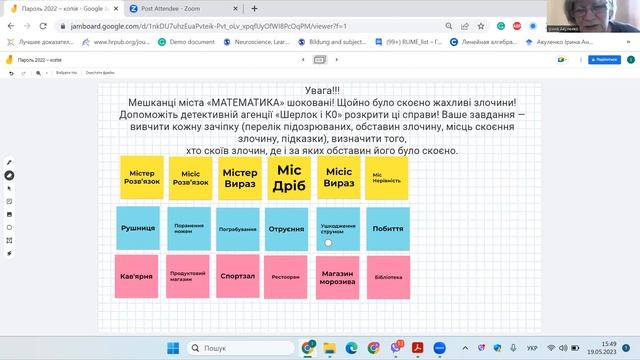This screenshot has height=360, width=640.
Task: Clear the current frame
Action: click(100, 73)
